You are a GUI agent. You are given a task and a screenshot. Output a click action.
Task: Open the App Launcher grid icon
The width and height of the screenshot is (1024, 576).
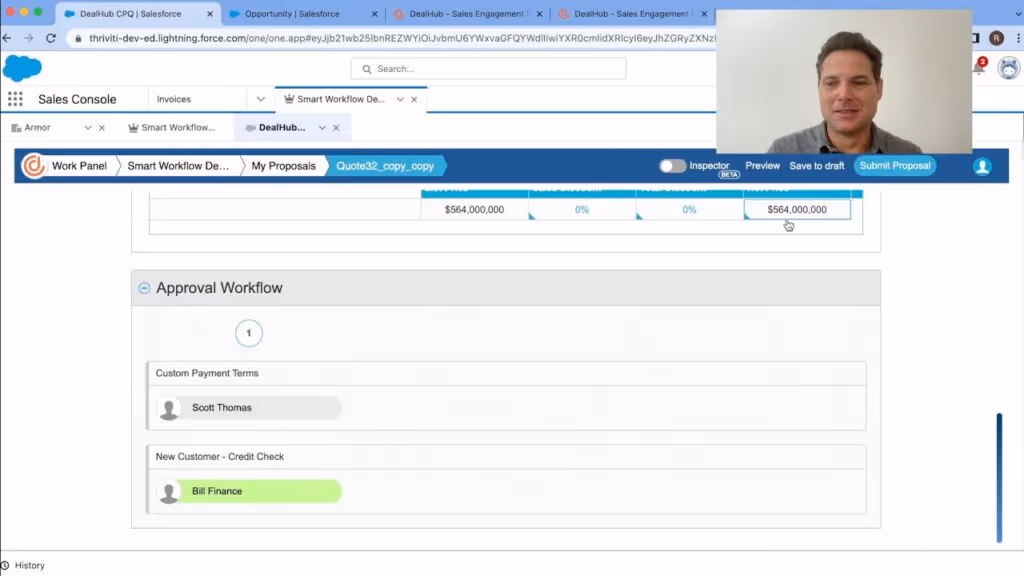(15, 99)
